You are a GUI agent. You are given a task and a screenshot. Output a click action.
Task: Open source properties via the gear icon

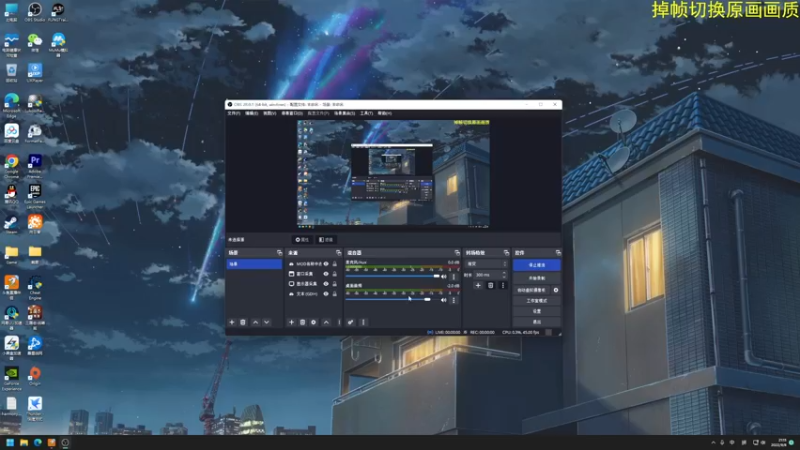pyautogui.click(x=314, y=322)
